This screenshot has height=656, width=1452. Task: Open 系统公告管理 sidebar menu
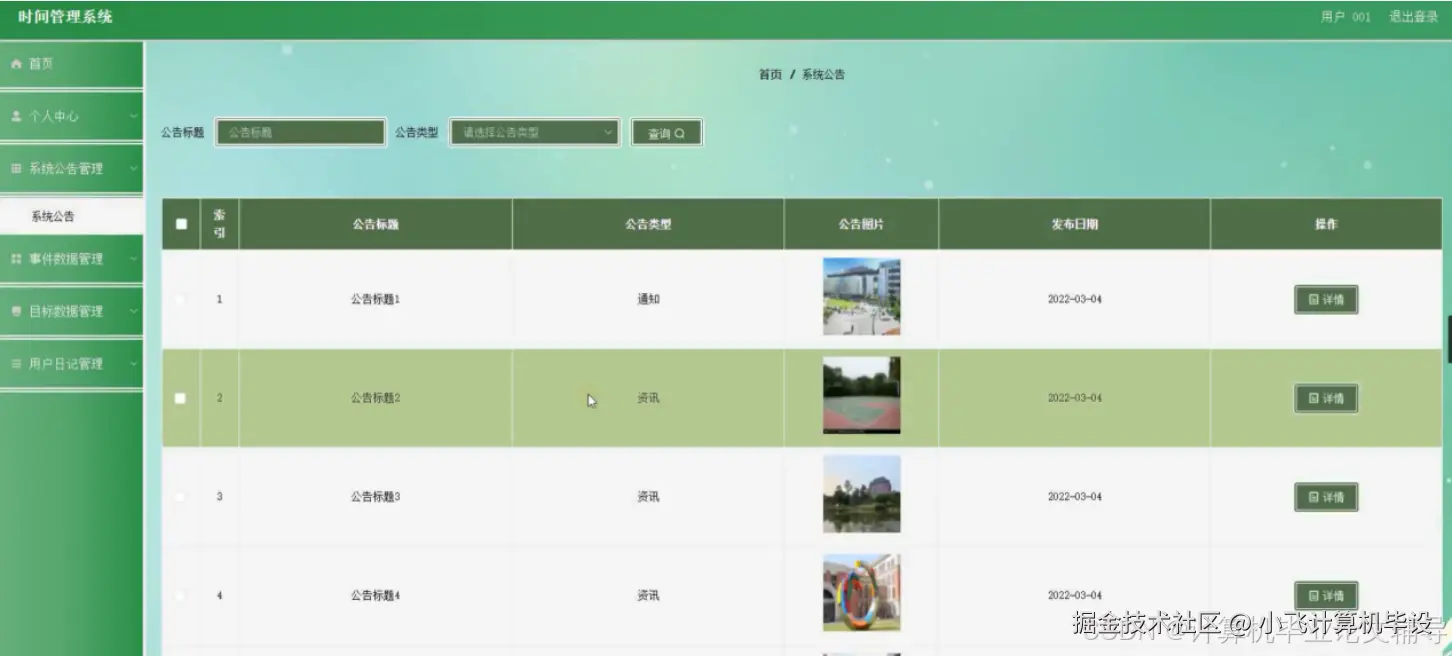pyautogui.click(x=71, y=169)
